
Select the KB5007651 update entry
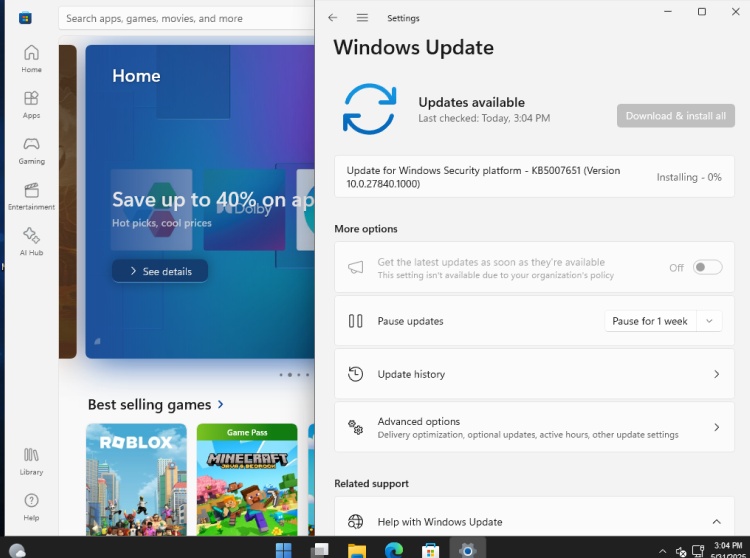tap(534, 177)
